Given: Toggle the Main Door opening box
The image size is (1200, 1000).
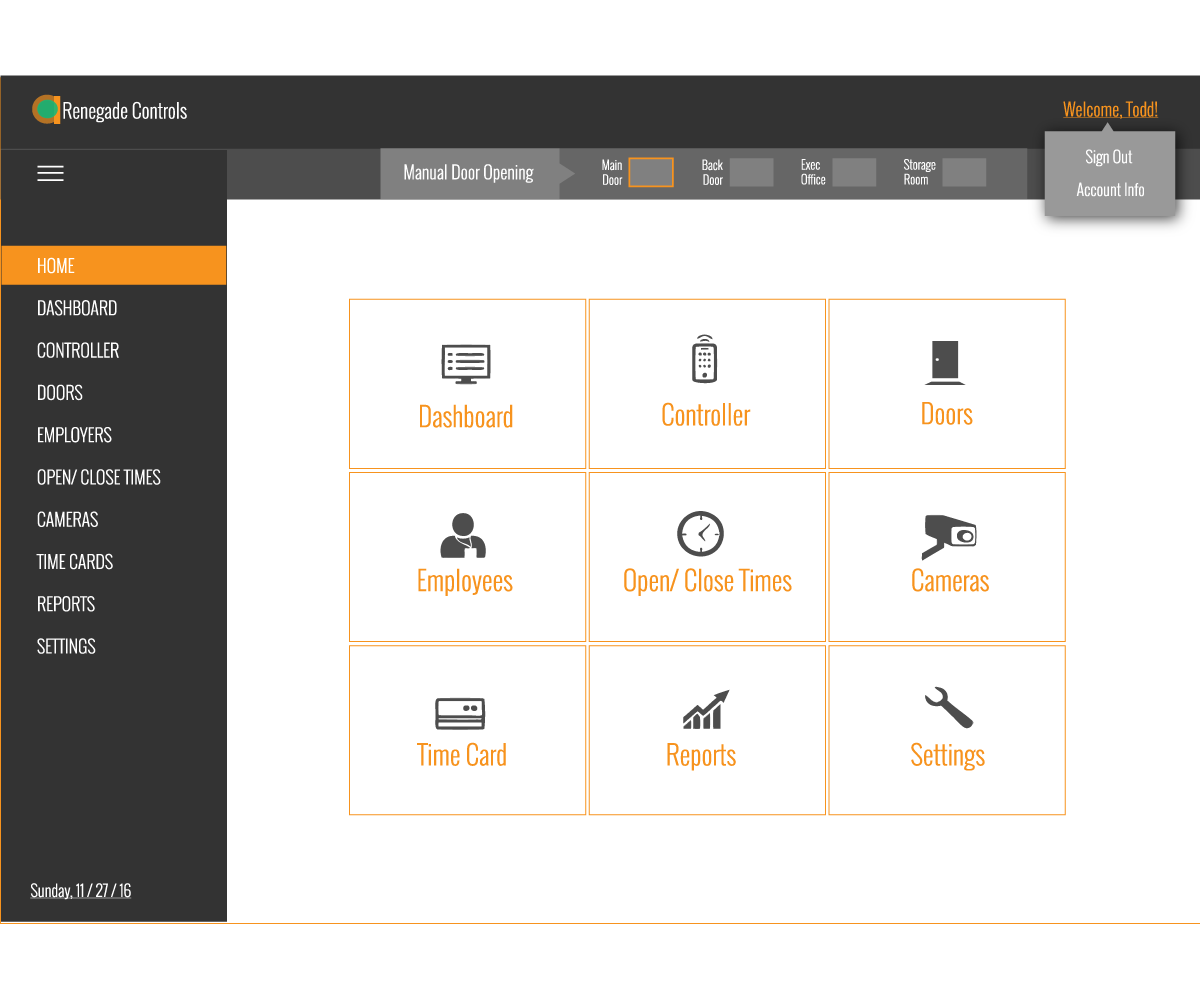Looking at the screenshot, I should coord(651,173).
